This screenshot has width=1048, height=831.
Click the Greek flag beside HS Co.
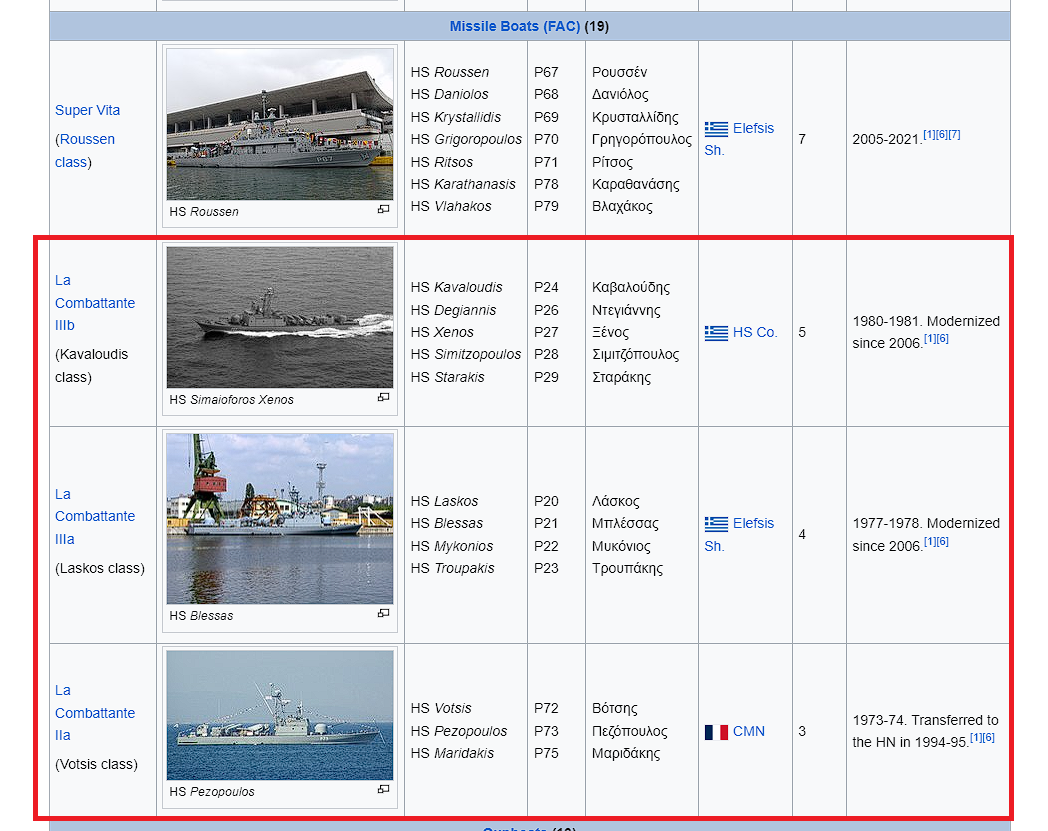716,332
